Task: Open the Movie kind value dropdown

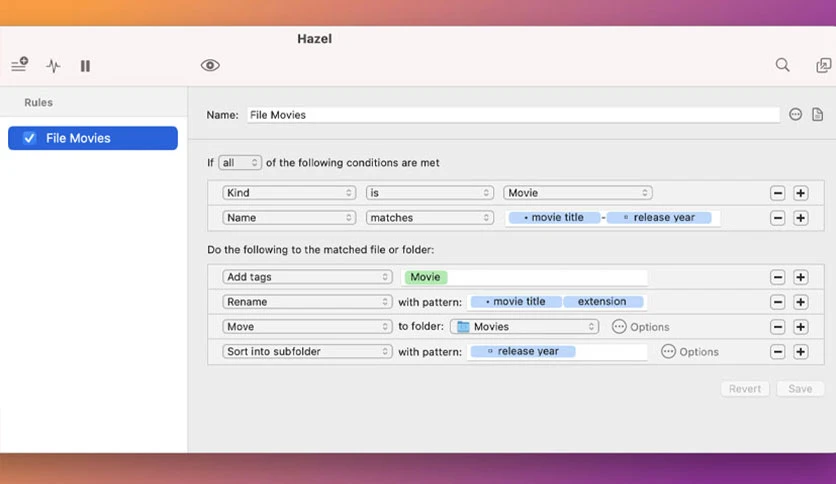Action: 578,193
